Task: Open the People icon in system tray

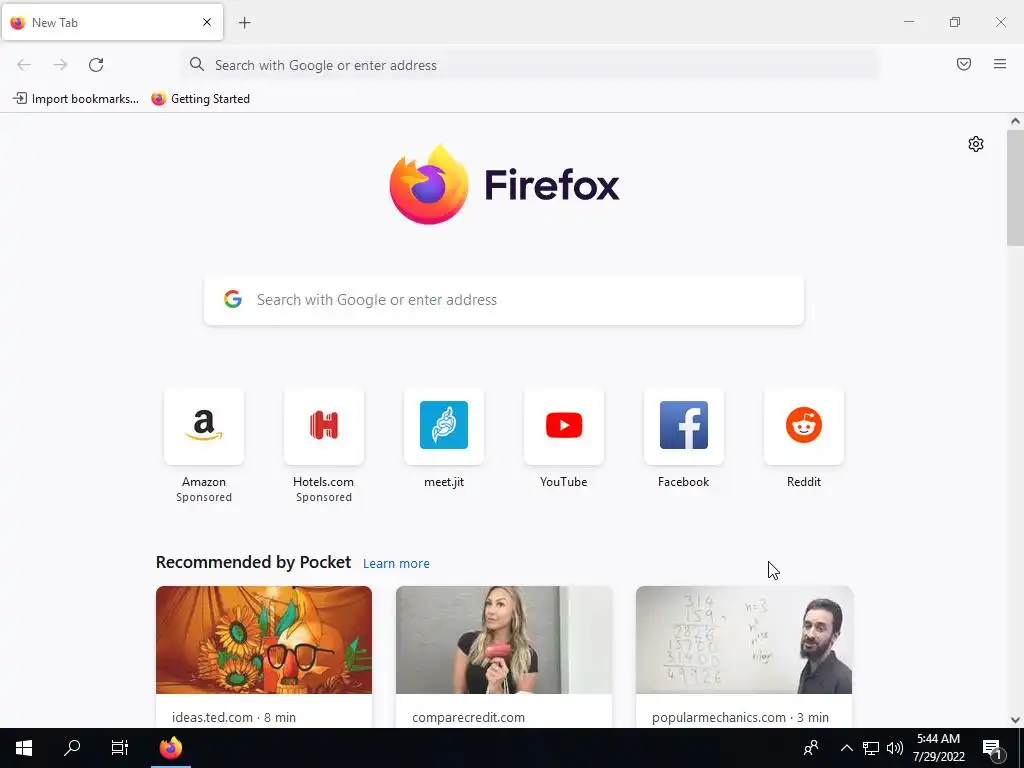Action: (x=811, y=748)
